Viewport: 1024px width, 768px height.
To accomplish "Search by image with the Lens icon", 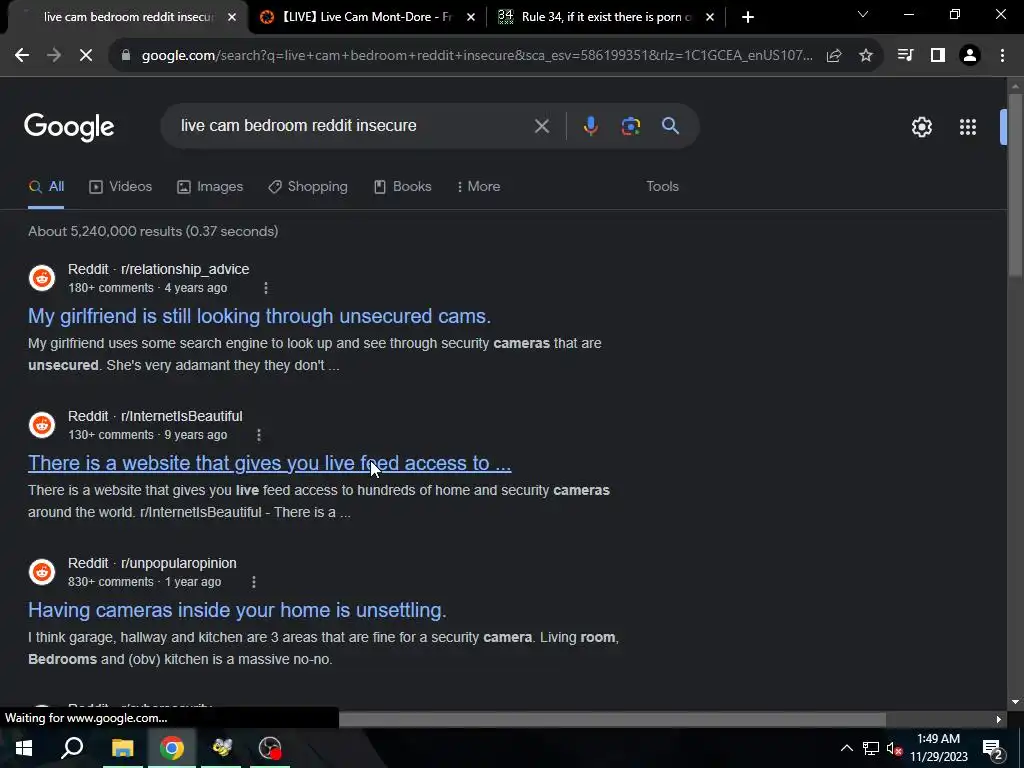I will (631, 126).
